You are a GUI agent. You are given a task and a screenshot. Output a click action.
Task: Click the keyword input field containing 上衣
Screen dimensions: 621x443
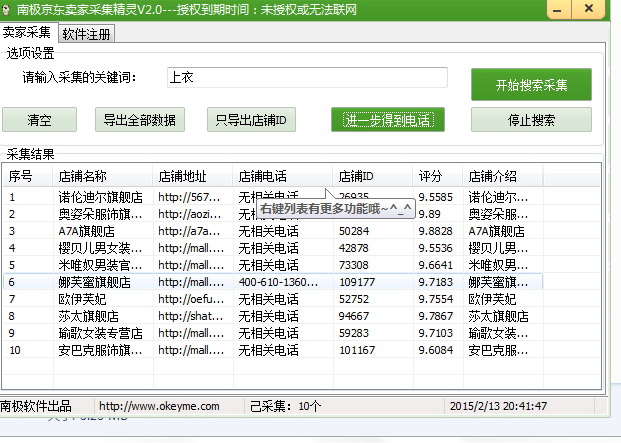coord(305,77)
